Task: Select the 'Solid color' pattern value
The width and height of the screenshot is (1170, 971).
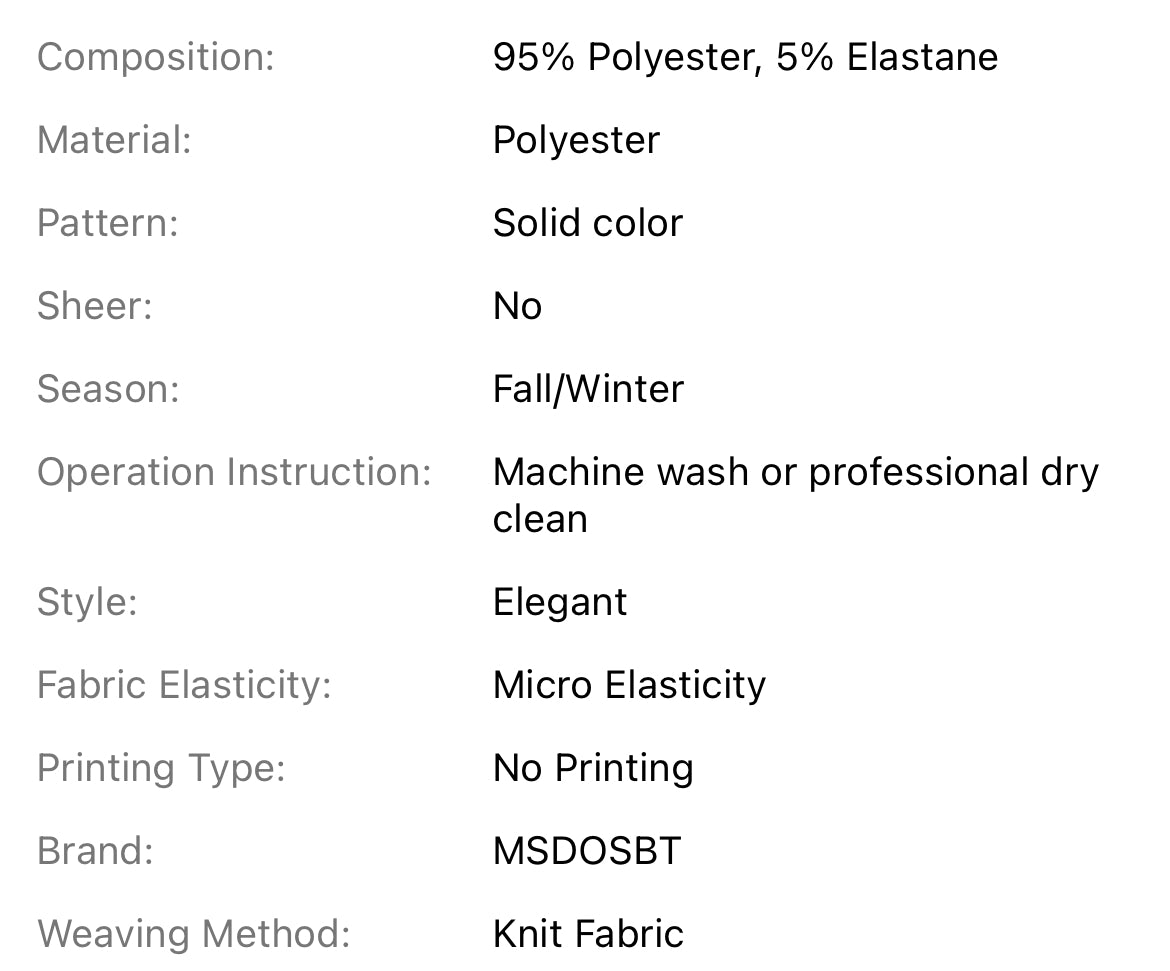Action: [x=587, y=223]
